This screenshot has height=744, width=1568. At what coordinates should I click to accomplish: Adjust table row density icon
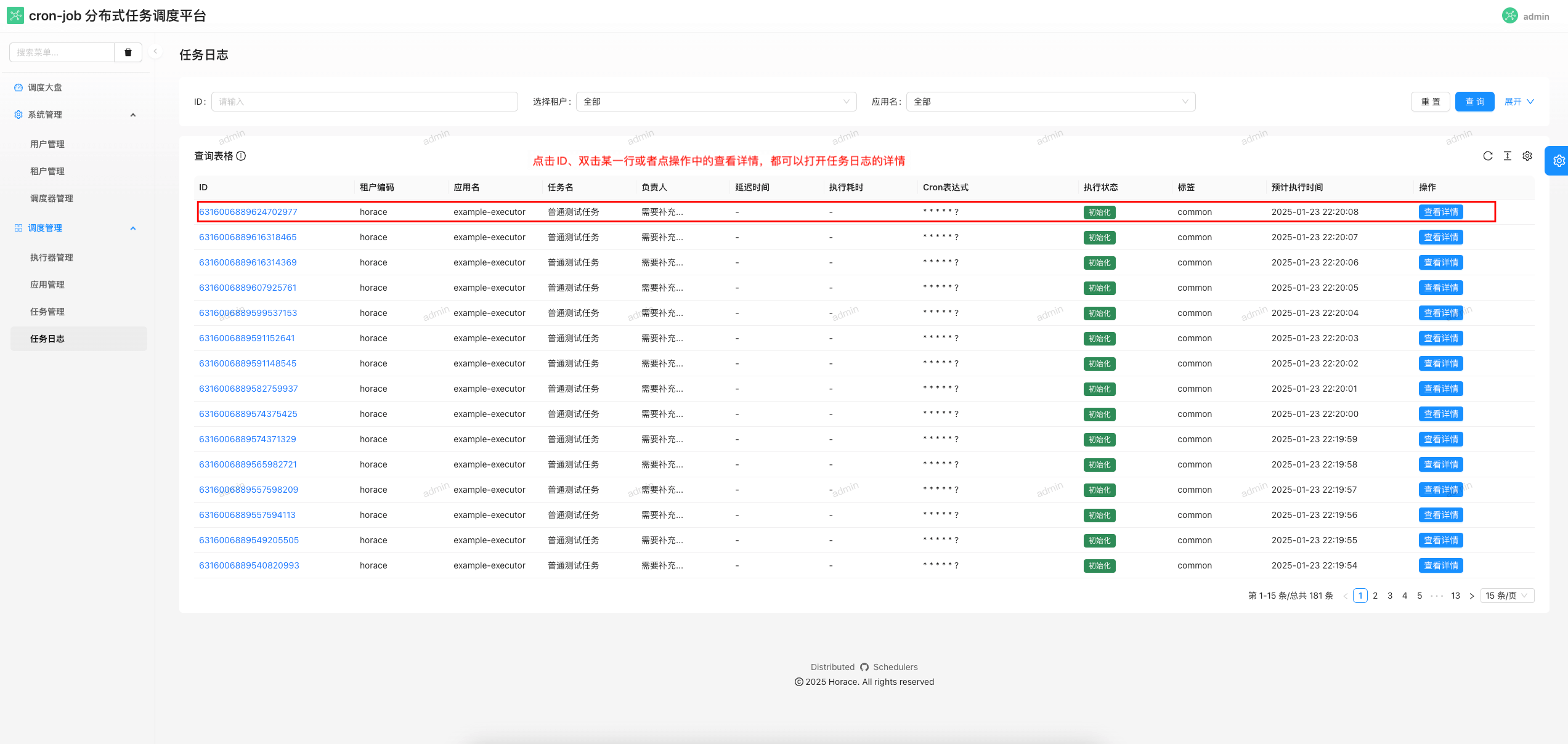coord(1508,156)
